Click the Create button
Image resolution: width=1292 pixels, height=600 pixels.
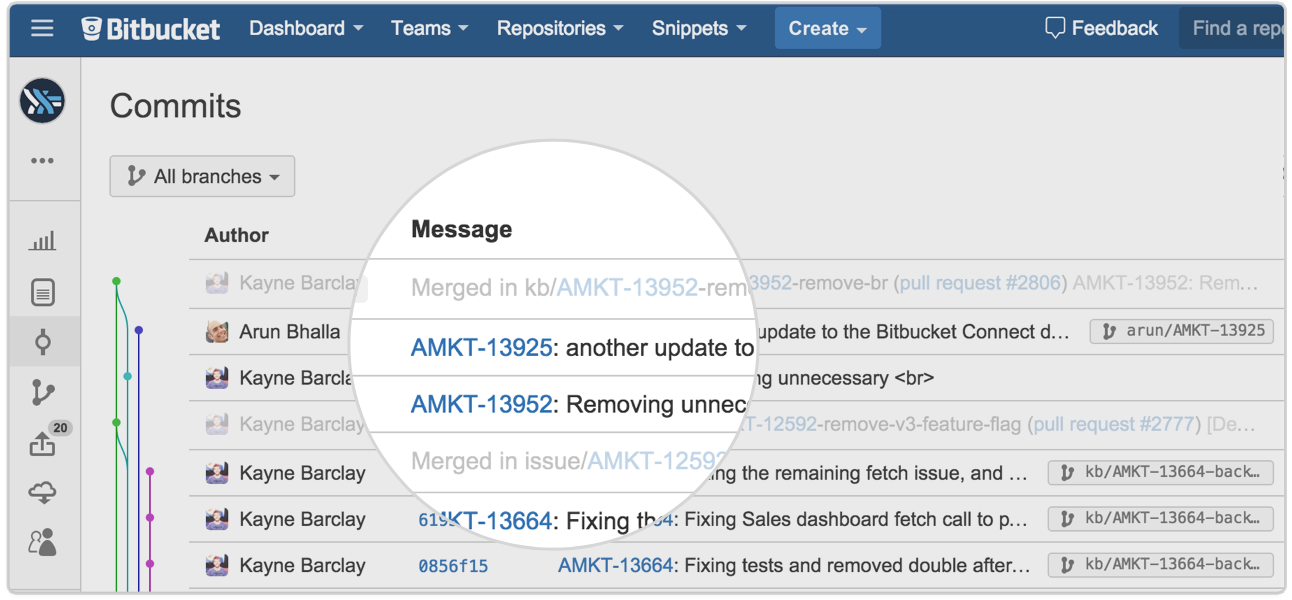click(828, 28)
